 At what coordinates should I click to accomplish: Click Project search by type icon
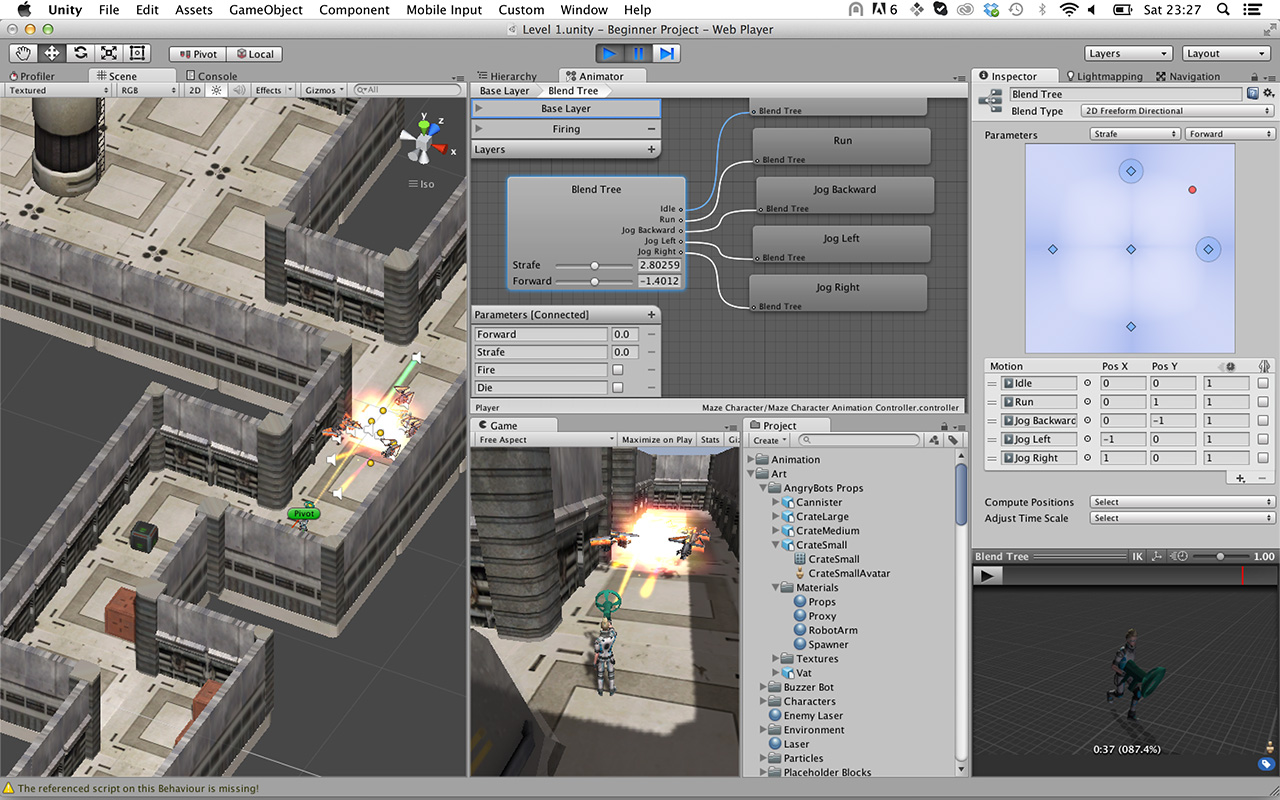pyautogui.click(x=934, y=440)
